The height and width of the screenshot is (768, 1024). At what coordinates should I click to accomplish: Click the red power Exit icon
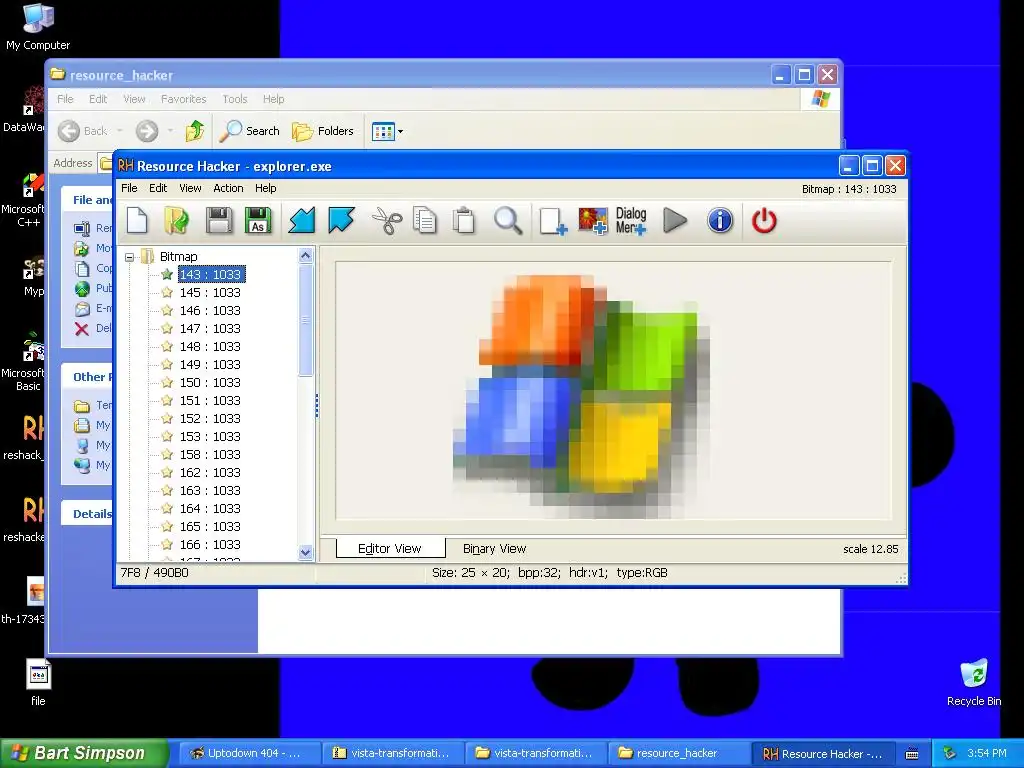coord(764,220)
